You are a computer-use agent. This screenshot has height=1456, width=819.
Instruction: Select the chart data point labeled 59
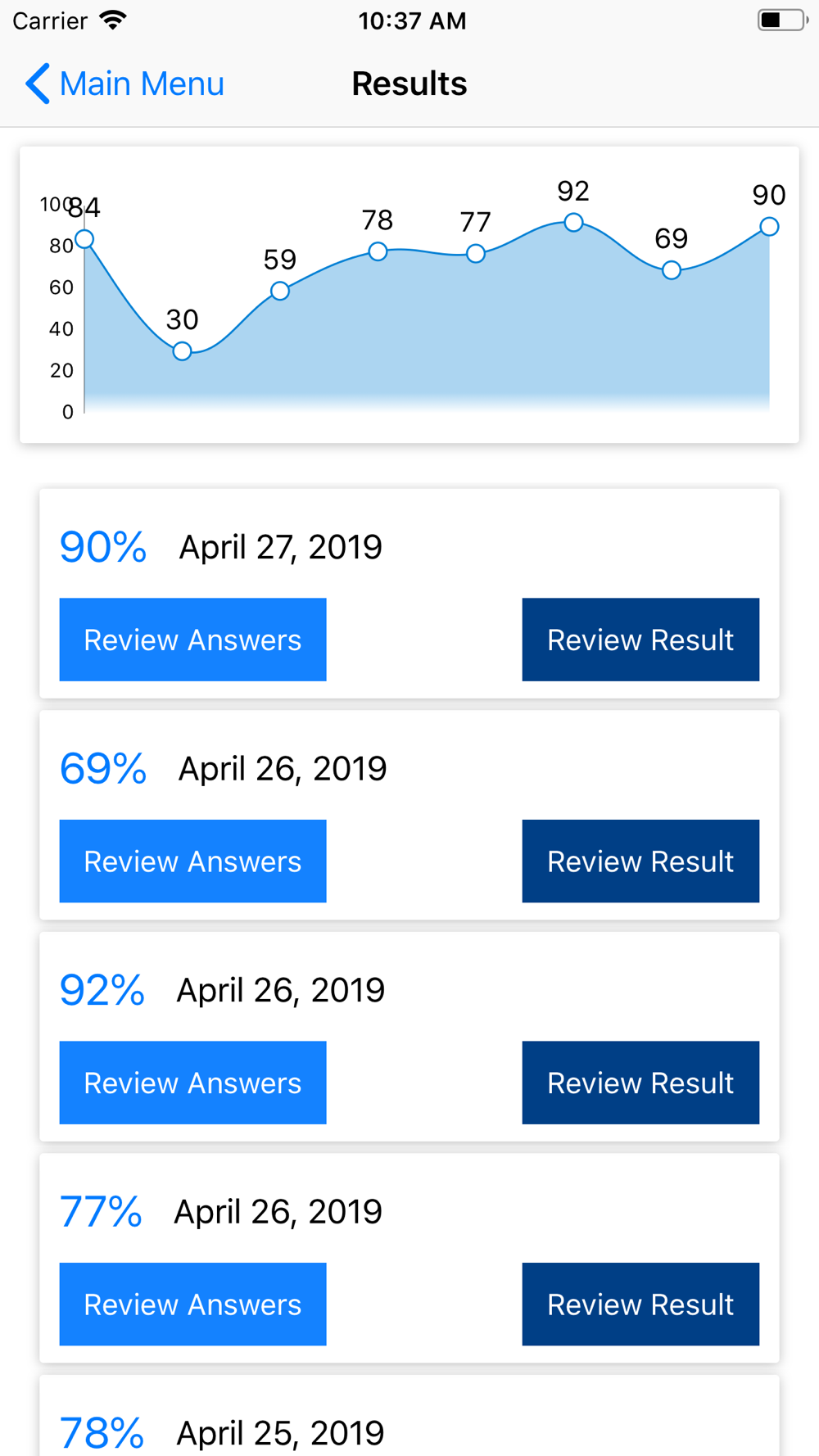coord(280,291)
